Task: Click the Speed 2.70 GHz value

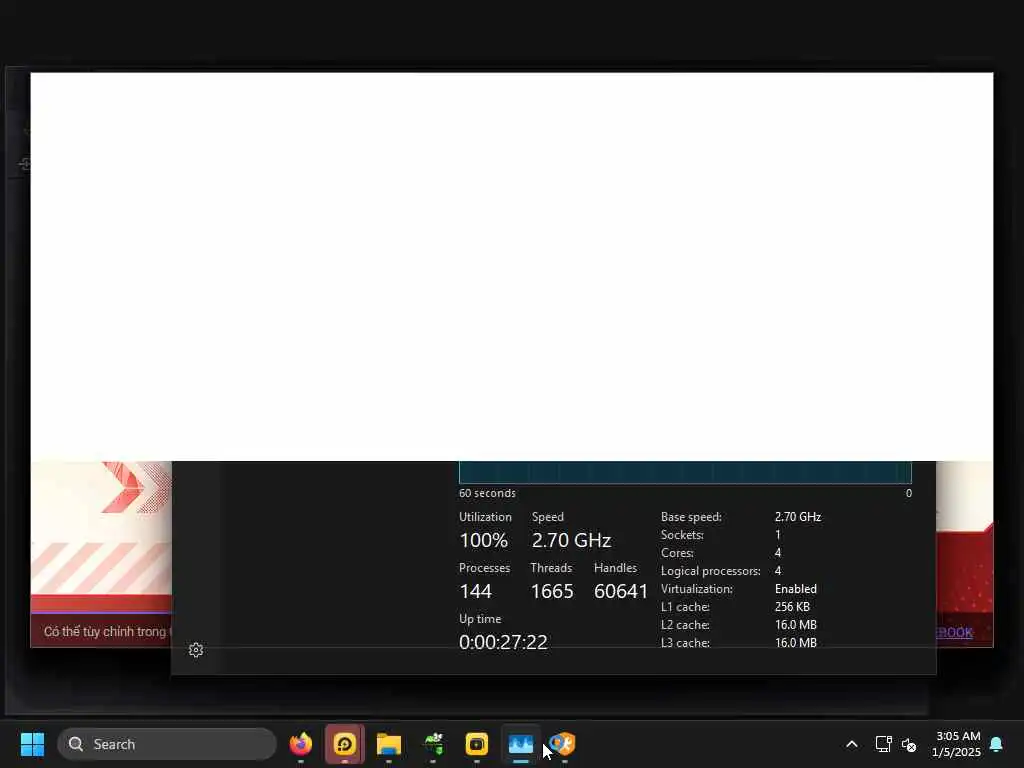Action: [571, 540]
